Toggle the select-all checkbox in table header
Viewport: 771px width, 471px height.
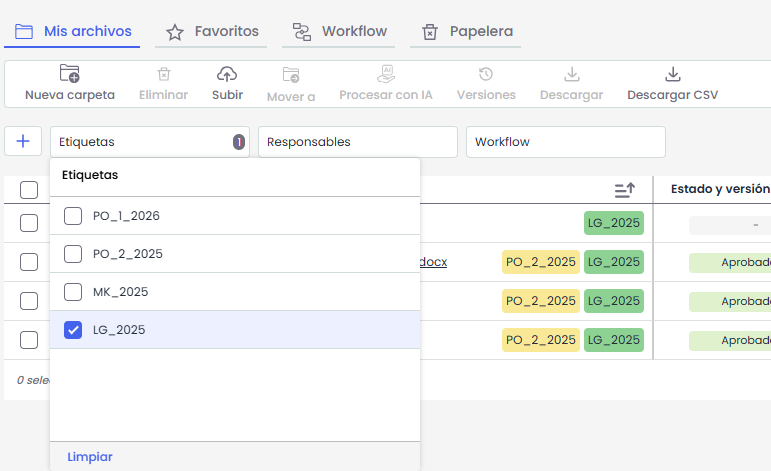coord(29,190)
